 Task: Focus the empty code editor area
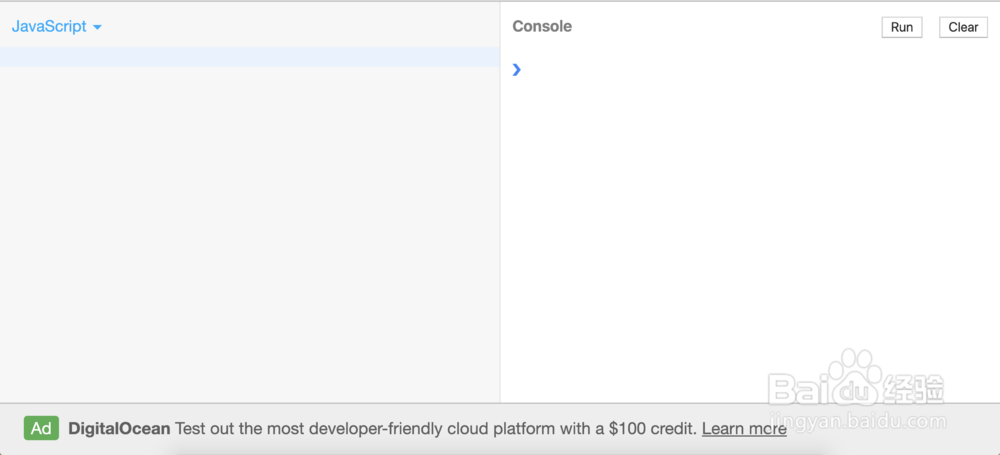[250, 230]
